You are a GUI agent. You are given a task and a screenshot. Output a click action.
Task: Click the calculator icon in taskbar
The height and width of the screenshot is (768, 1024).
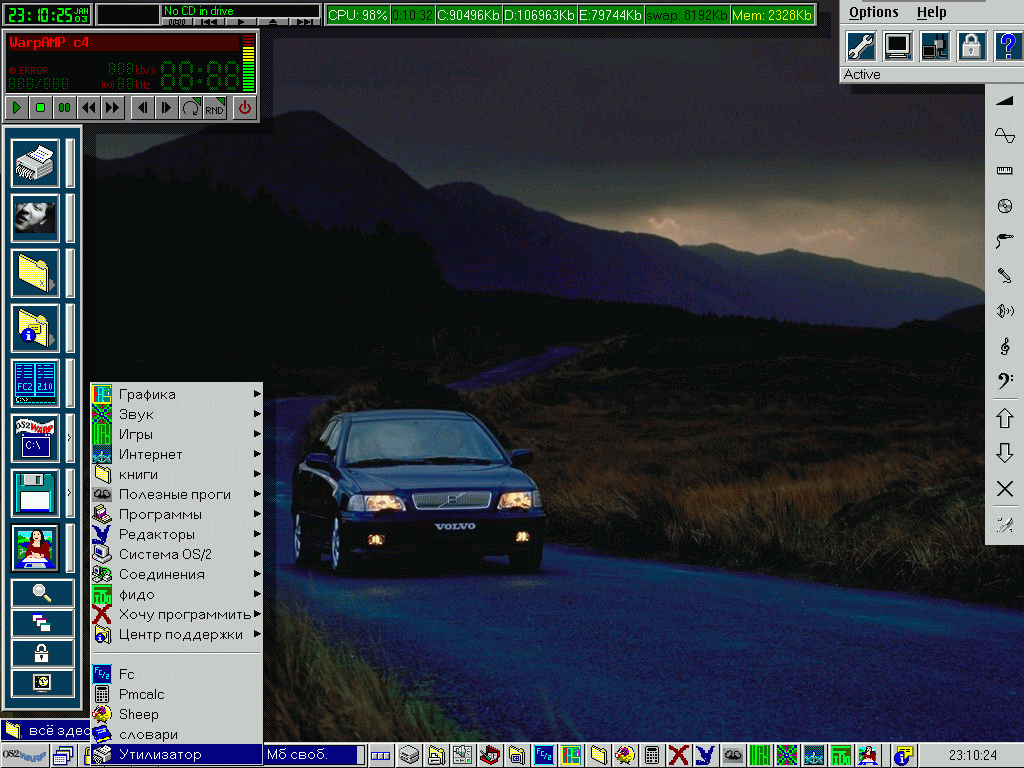click(x=651, y=756)
